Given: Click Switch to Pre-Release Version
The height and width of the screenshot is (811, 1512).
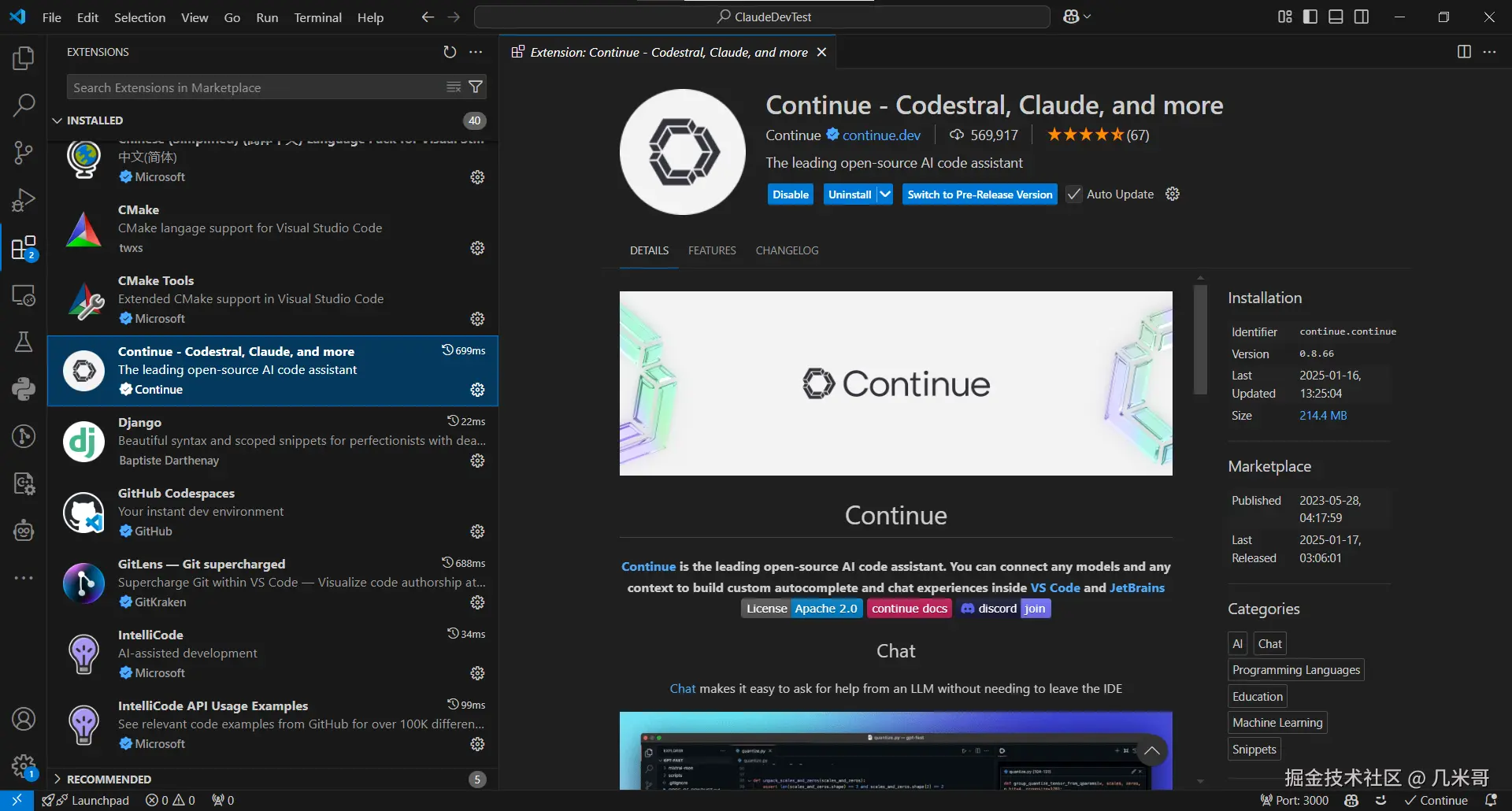Looking at the screenshot, I should (x=979, y=194).
